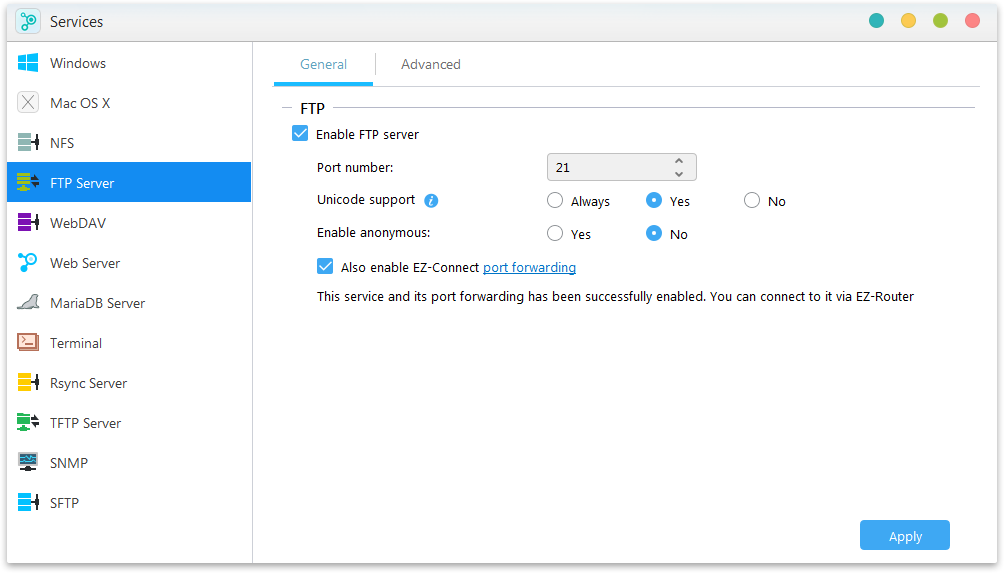Click the green window control button

point(940,21)
